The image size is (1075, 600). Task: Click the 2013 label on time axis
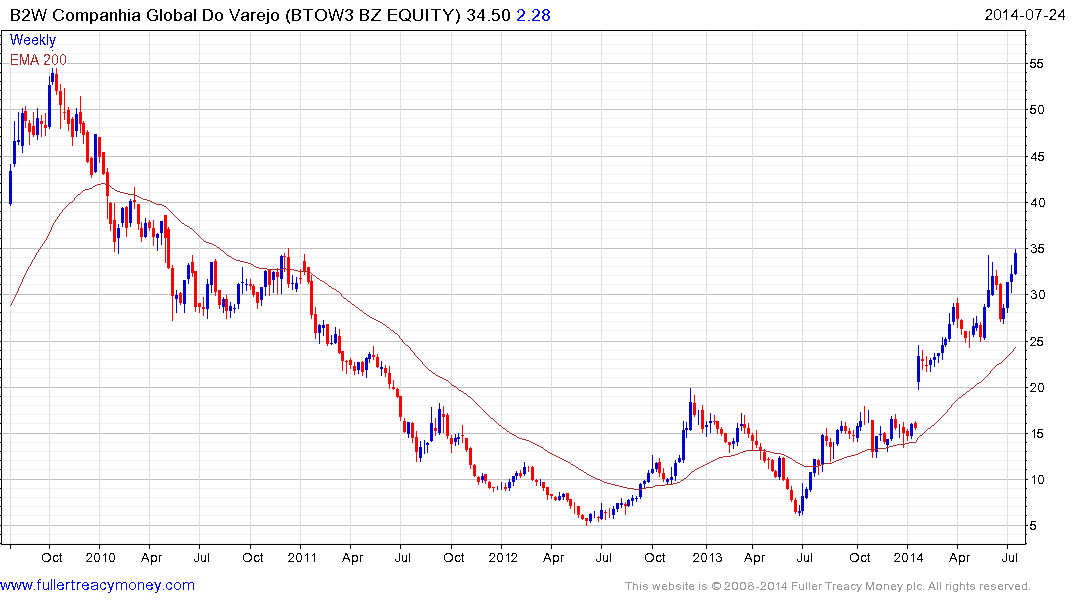pyautogui.click(x=707, y=557)
